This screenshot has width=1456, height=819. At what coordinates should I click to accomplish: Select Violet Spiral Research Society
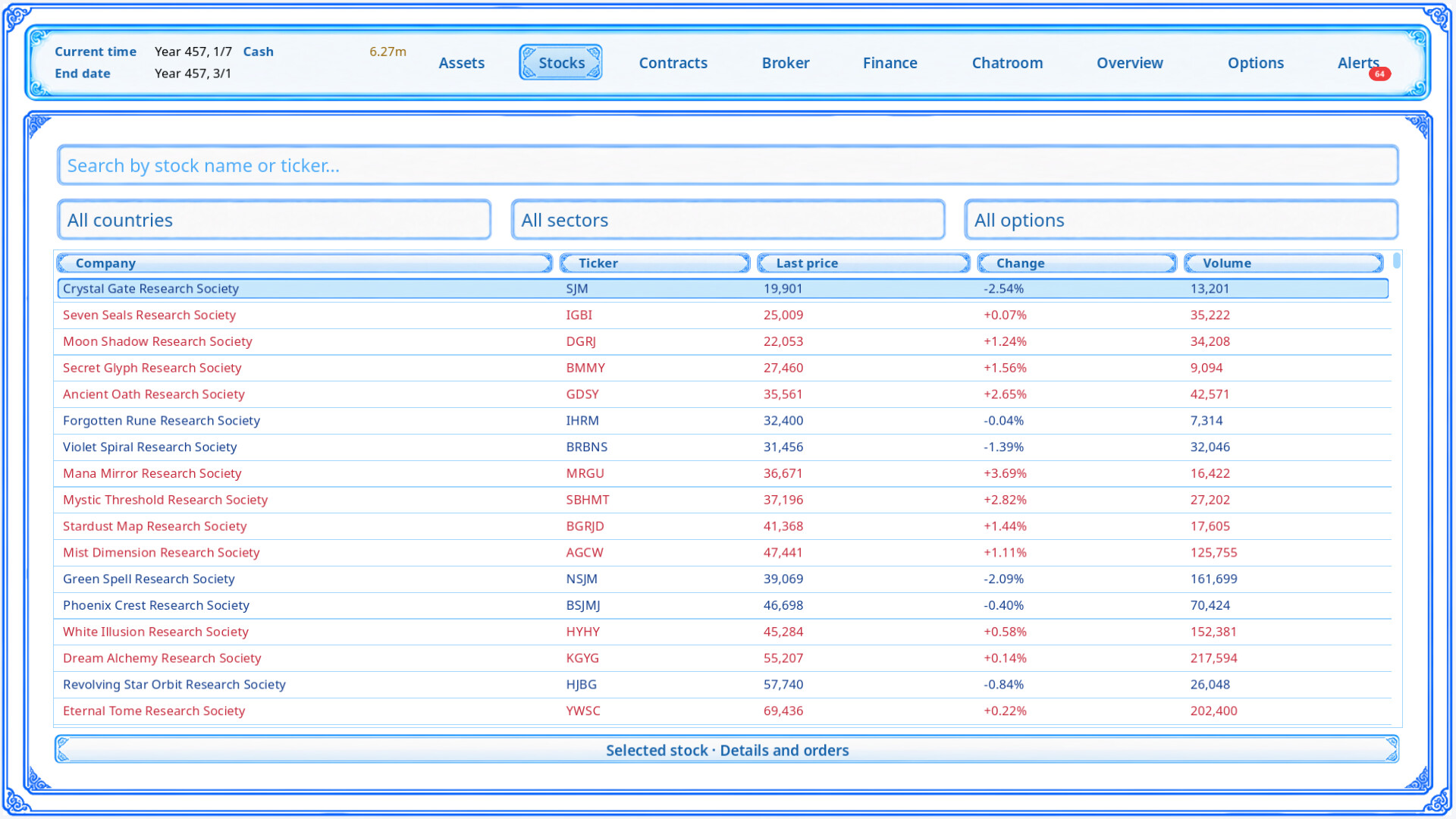(x=723, y=447)
